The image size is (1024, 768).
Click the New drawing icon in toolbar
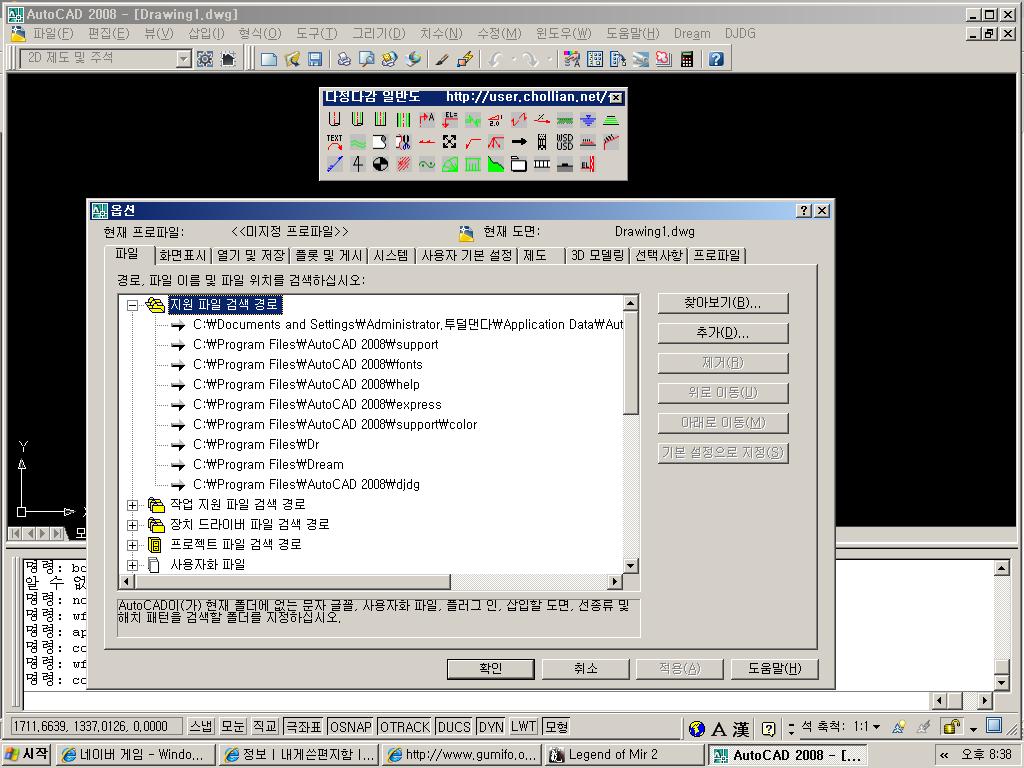point(268,59)
